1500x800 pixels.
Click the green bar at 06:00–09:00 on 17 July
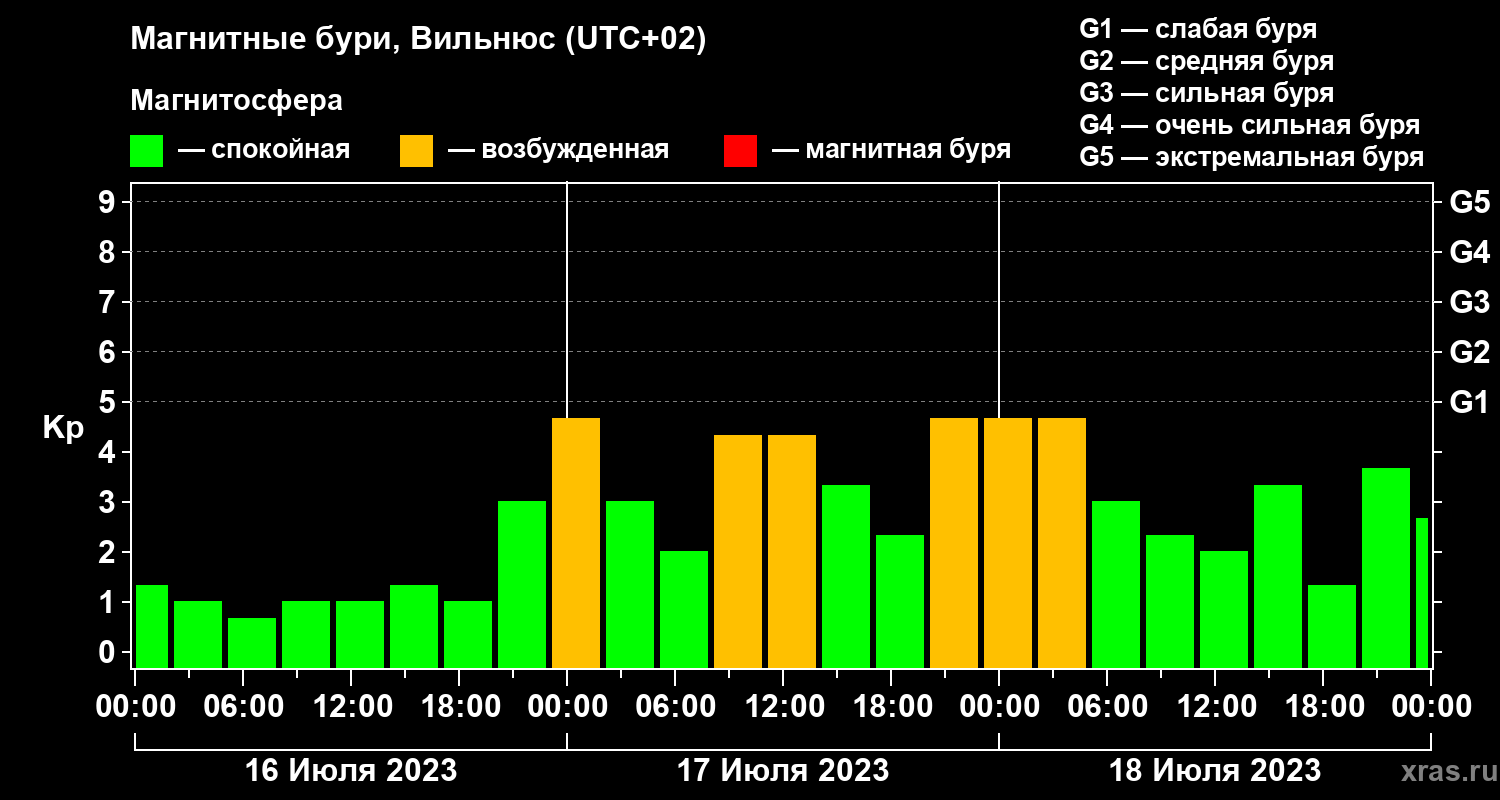point(684,609)
